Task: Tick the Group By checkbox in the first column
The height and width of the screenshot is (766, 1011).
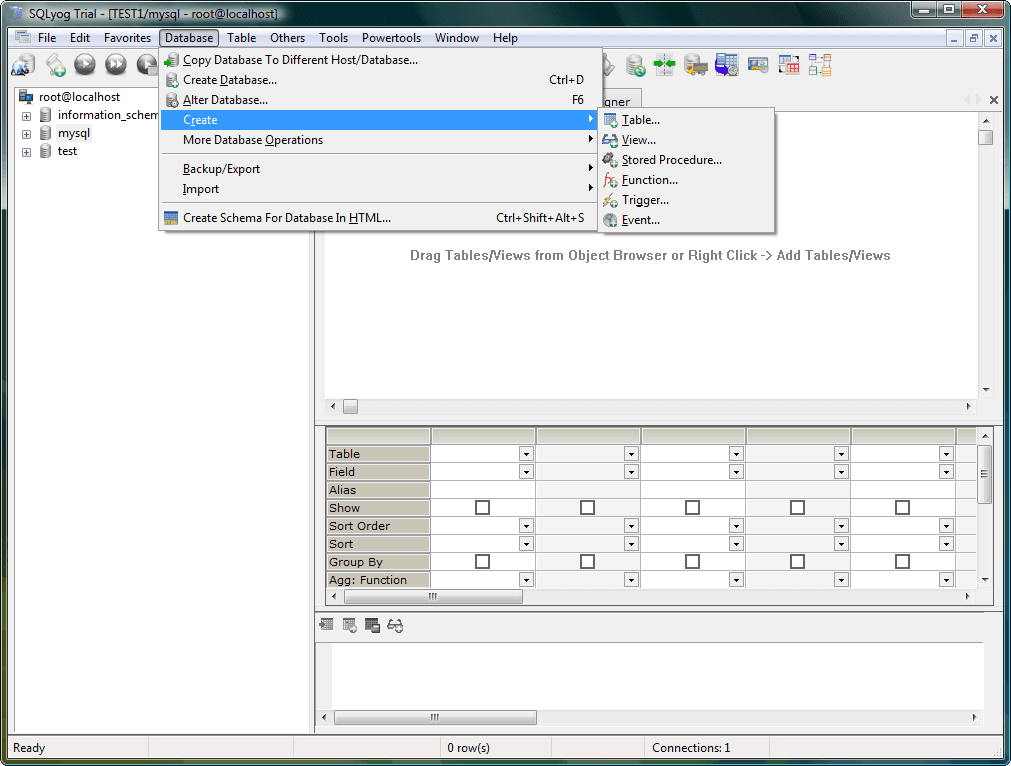Action: coord(482,562)
